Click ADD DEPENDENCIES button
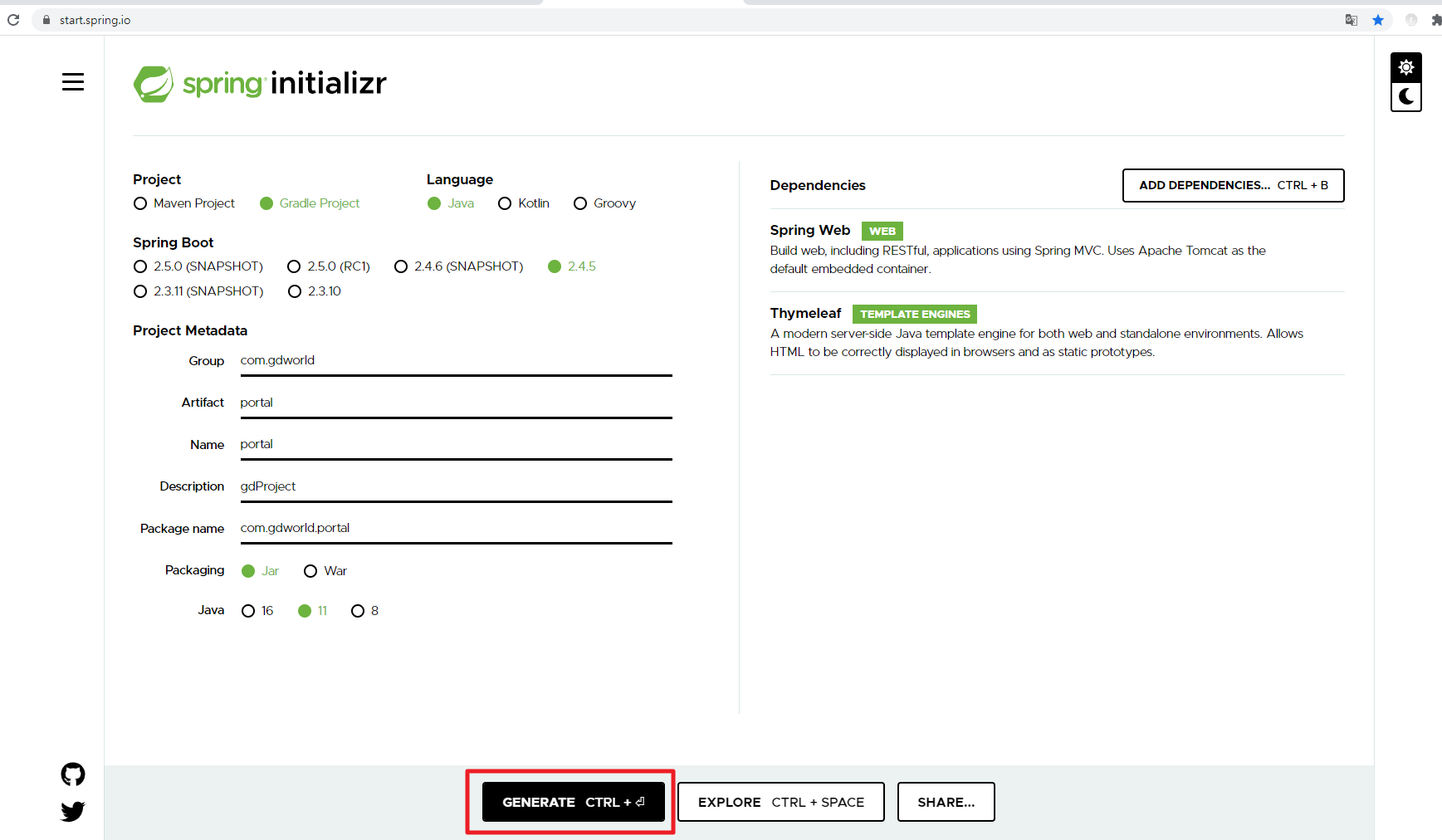The image size is (1442, 840). [x=1234, y=185]
